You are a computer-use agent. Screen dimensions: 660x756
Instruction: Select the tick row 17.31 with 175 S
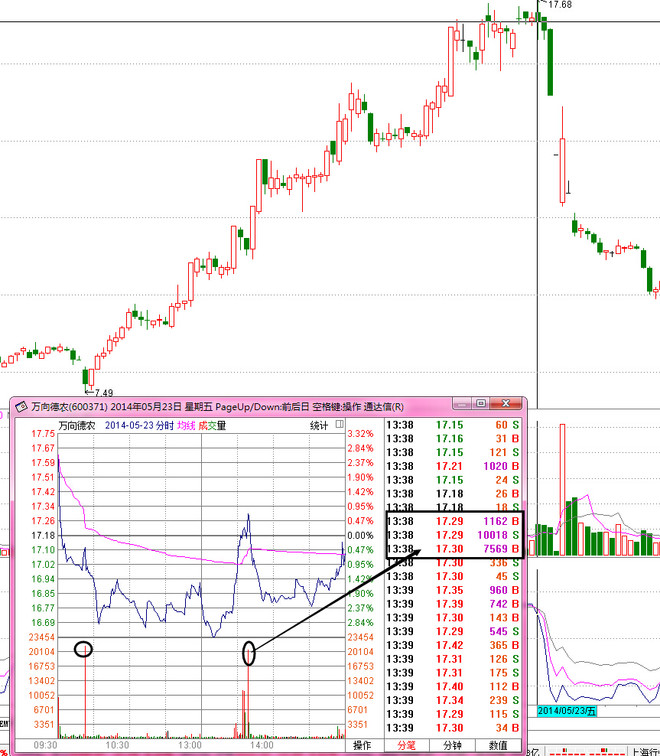pyautogui.click(x=453, y=673)
